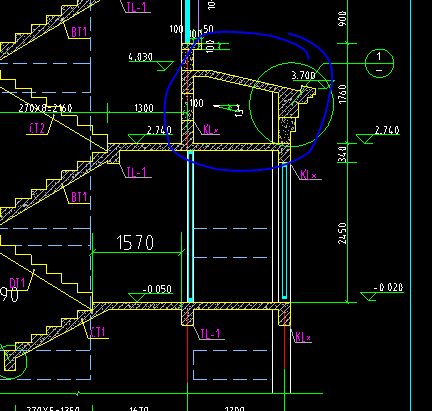Select the 1670 dimension text at bottom
This screenshot has width=432, height=411.
(139, 408)
